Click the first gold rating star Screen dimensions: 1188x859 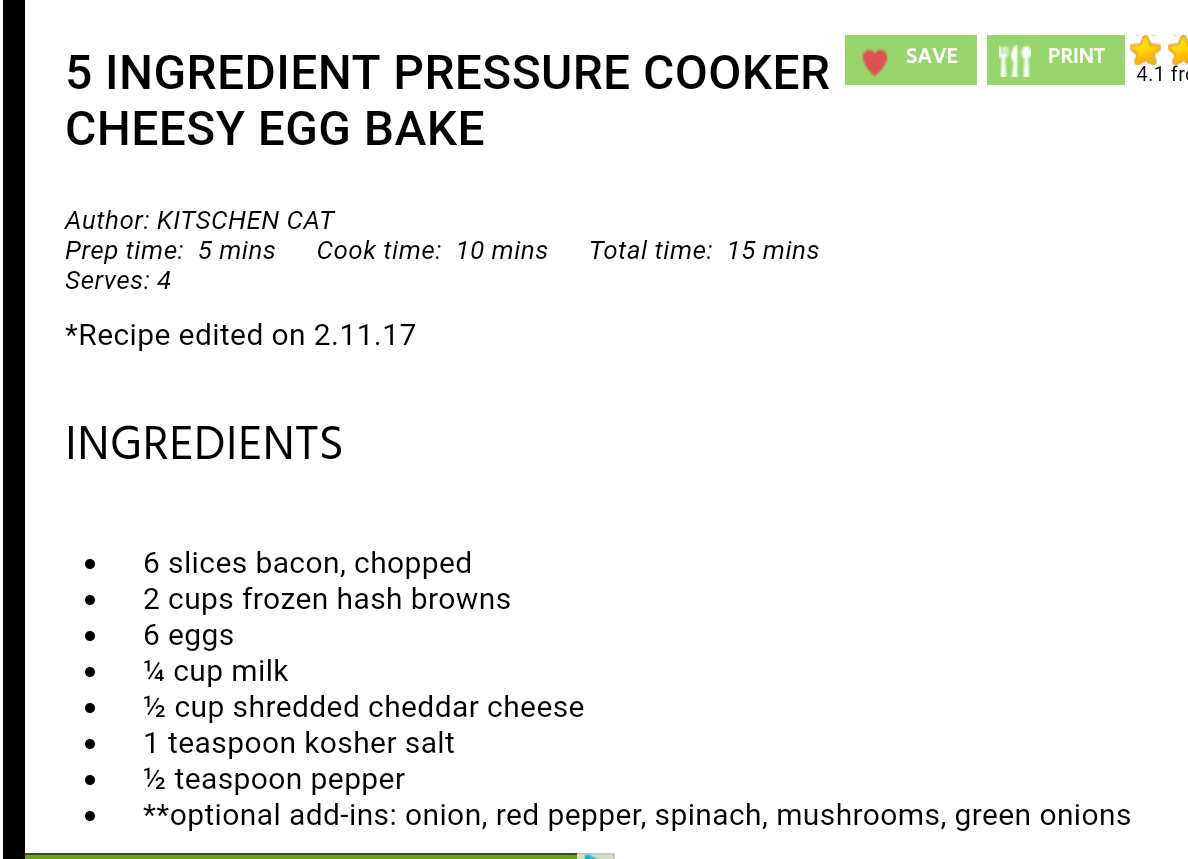click(x=1145, y=50)
